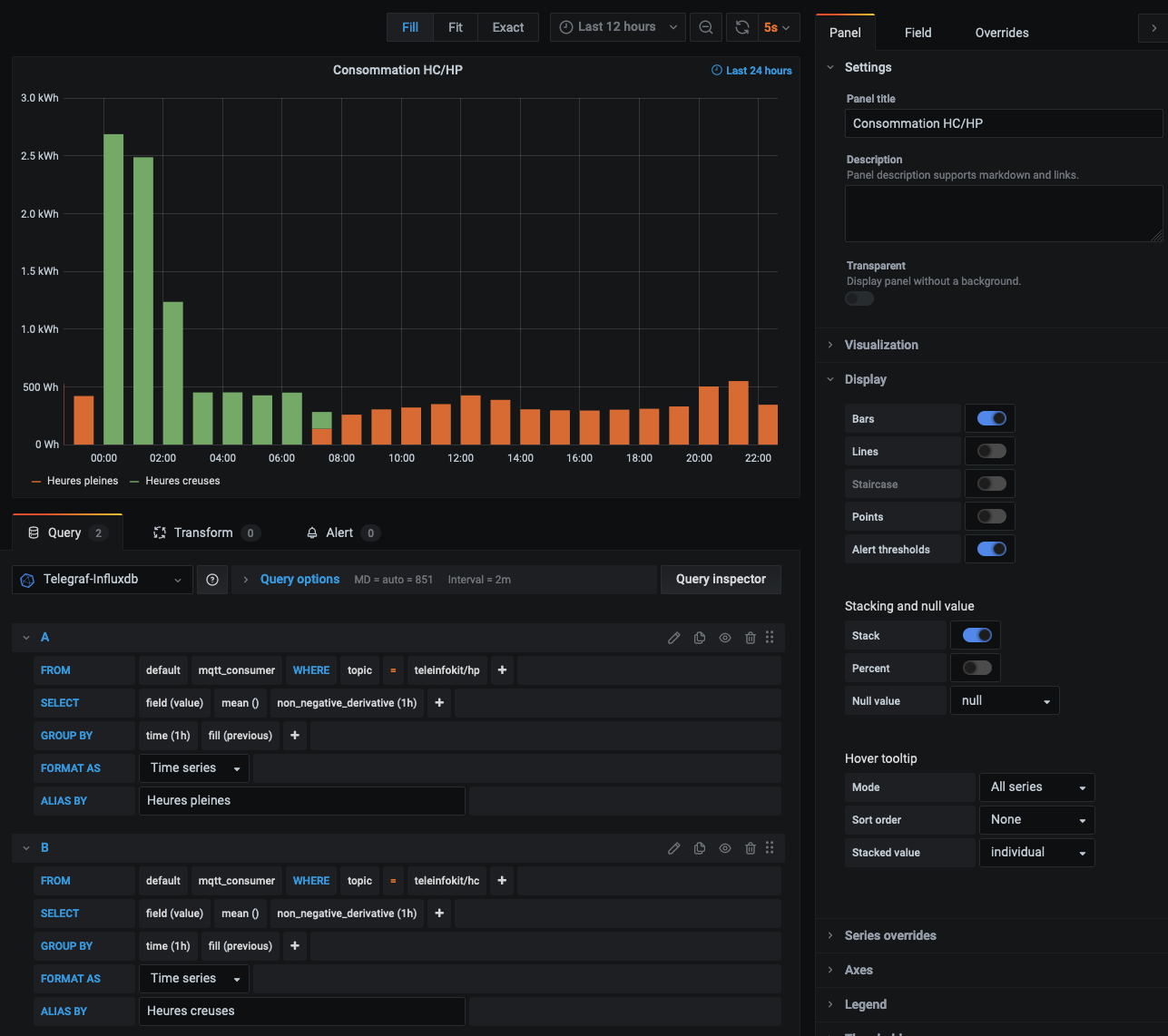Edit query A with the pencil icon
The height and width of the screenshot is (1036, 1168).
click(674, 637)
